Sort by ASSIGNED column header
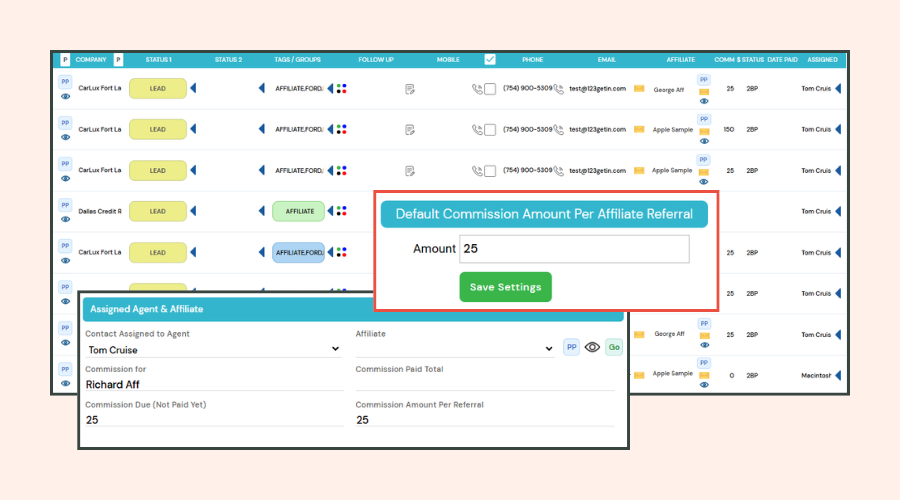Screen dimensions: 900x500 click(x=823, y=60)
